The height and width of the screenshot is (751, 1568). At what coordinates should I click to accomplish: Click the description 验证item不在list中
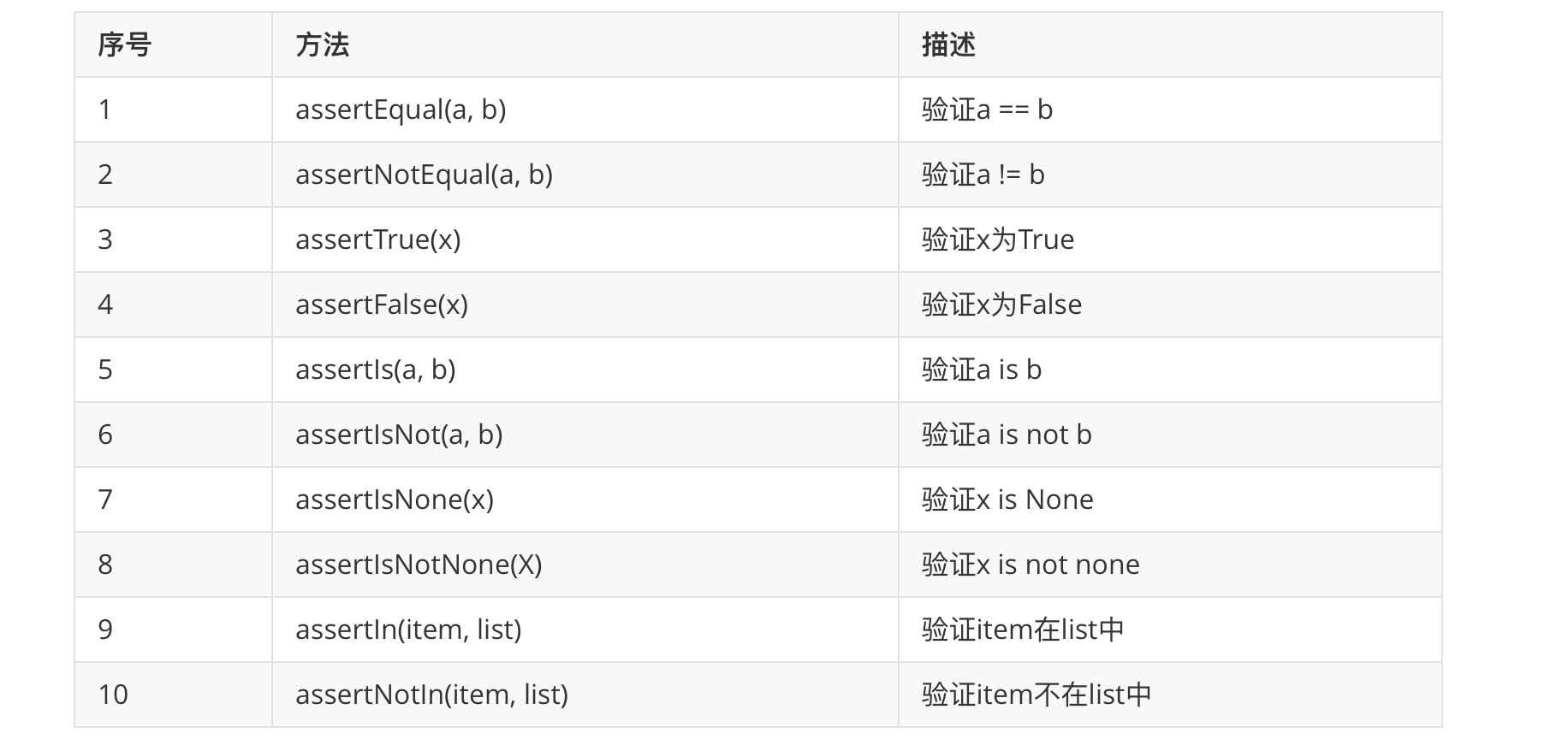pyautogui.click(x=1036, y=695)
